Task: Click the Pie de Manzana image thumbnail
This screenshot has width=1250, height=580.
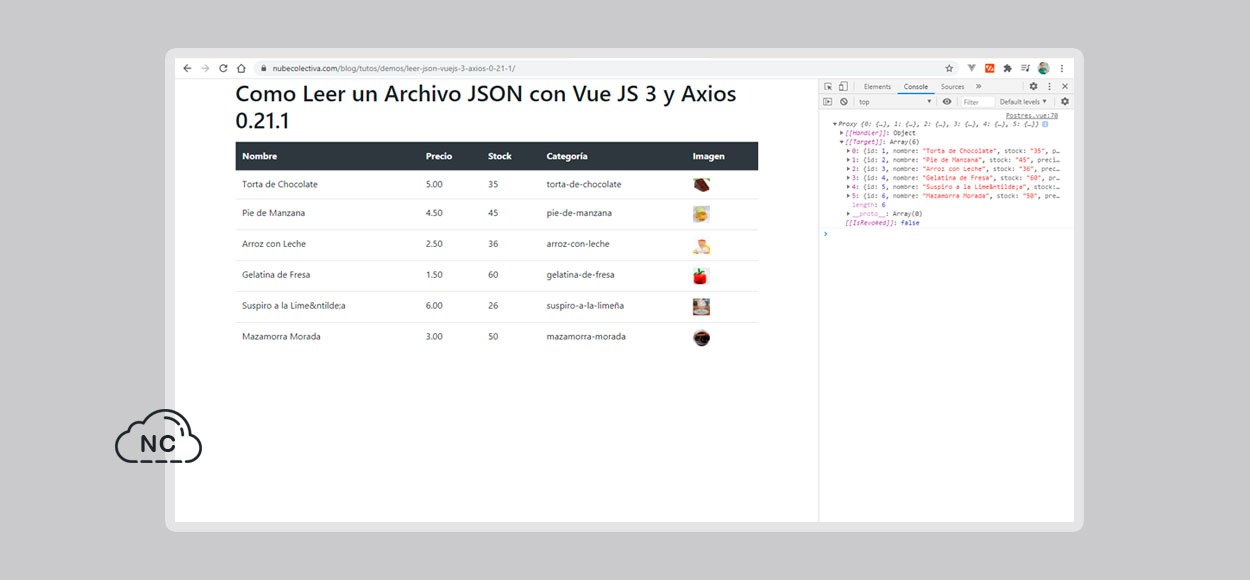Action: pyautogui.click(x=701, y=214)
